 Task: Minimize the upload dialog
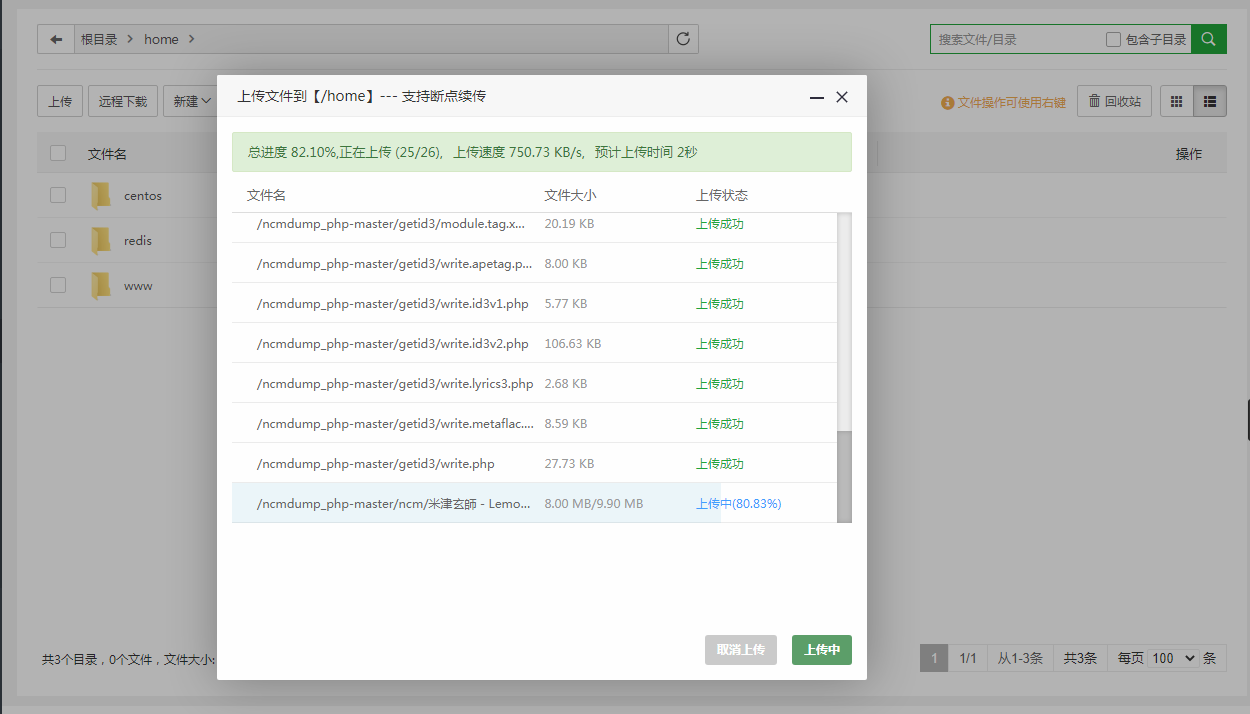click(817, 97)
